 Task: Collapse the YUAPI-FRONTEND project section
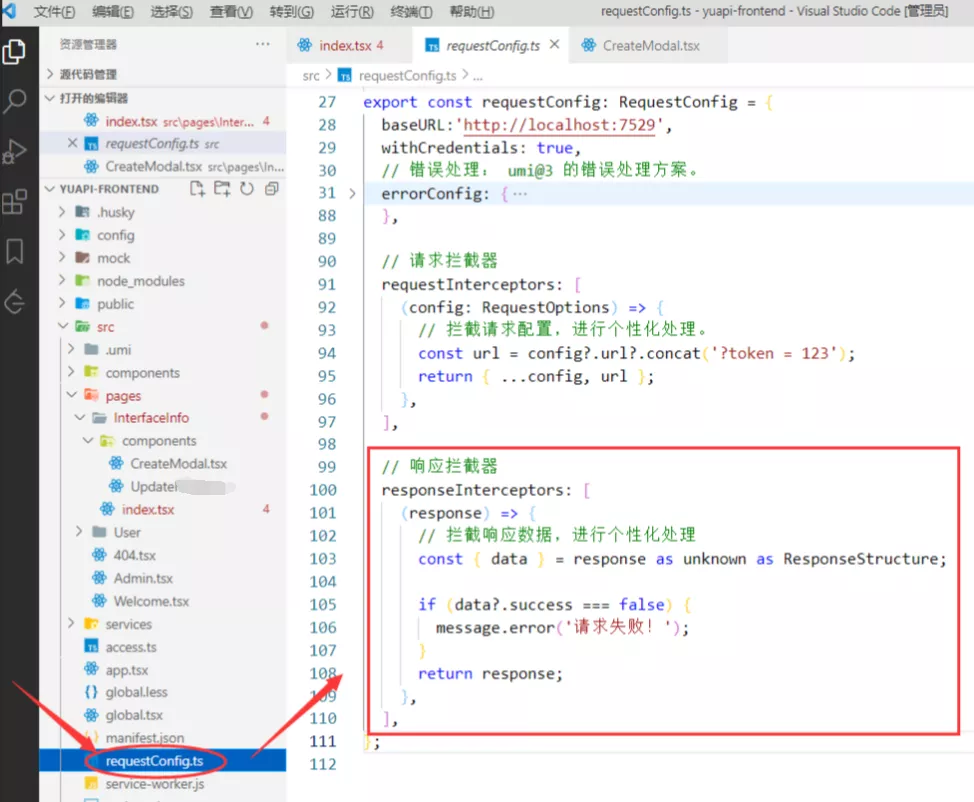click(109, 189)
